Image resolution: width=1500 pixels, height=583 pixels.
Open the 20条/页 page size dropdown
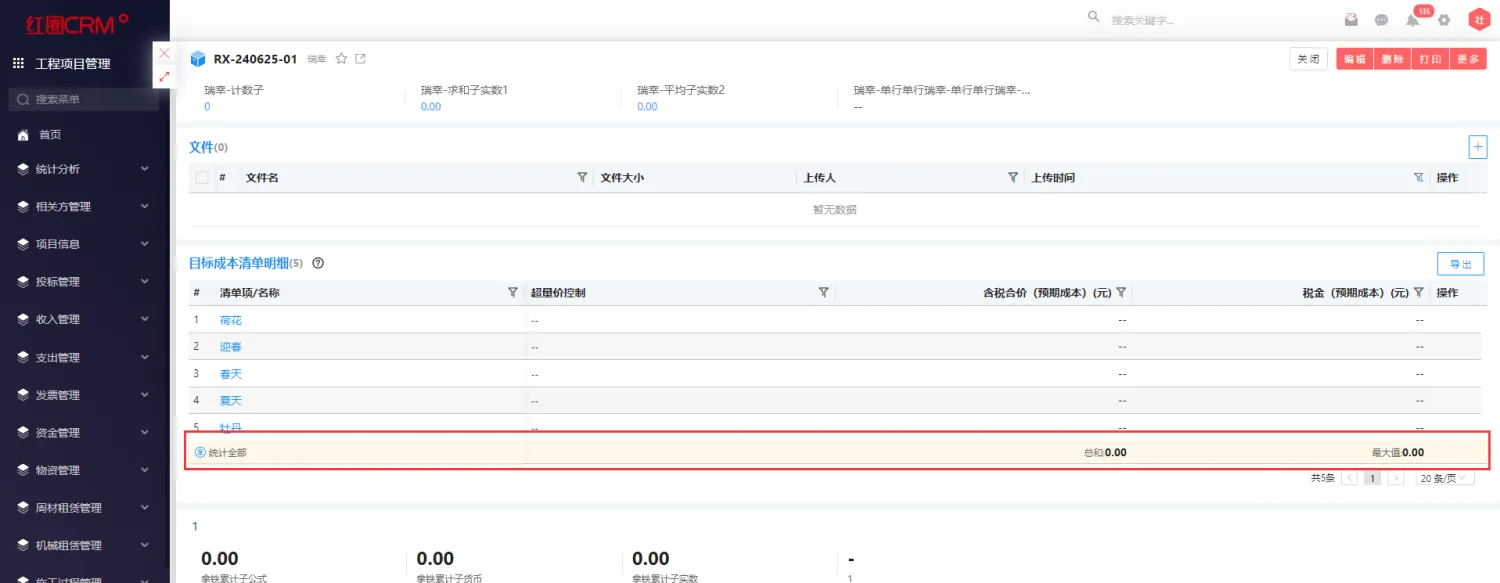(1446, 478)
